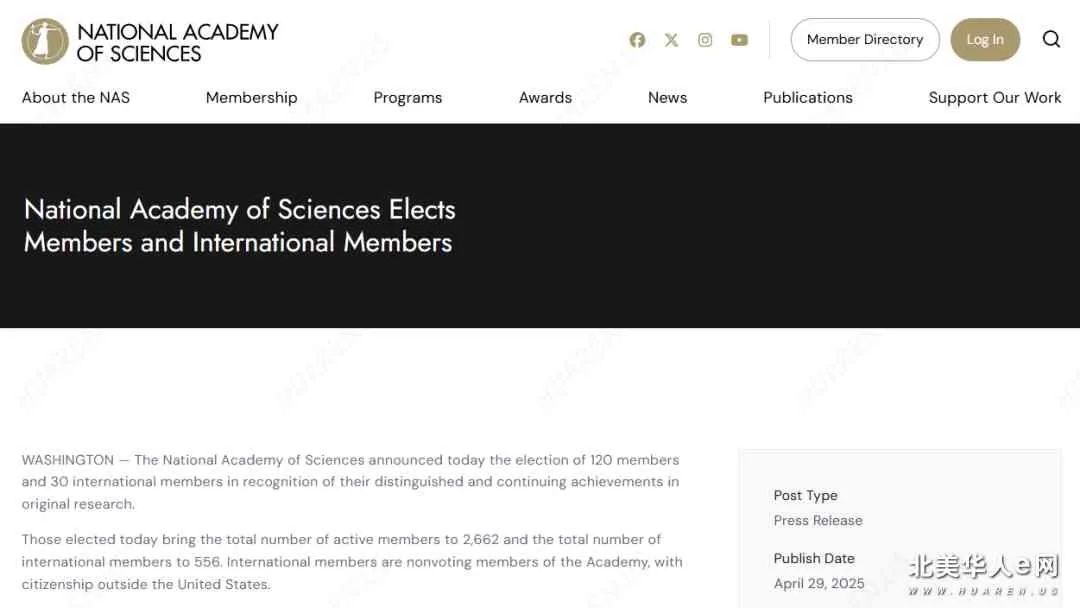The height and width of the screenshot is (608, 1080).
Task: Open the X (Twitter) social icon
Action: (x=672, y=40)
